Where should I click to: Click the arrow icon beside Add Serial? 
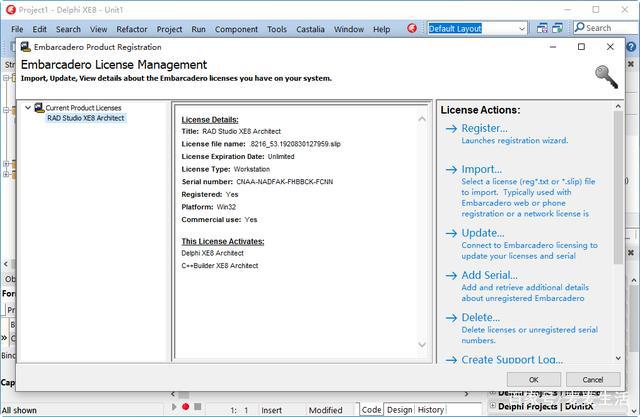pyautogui.click(x=451, y=276)
